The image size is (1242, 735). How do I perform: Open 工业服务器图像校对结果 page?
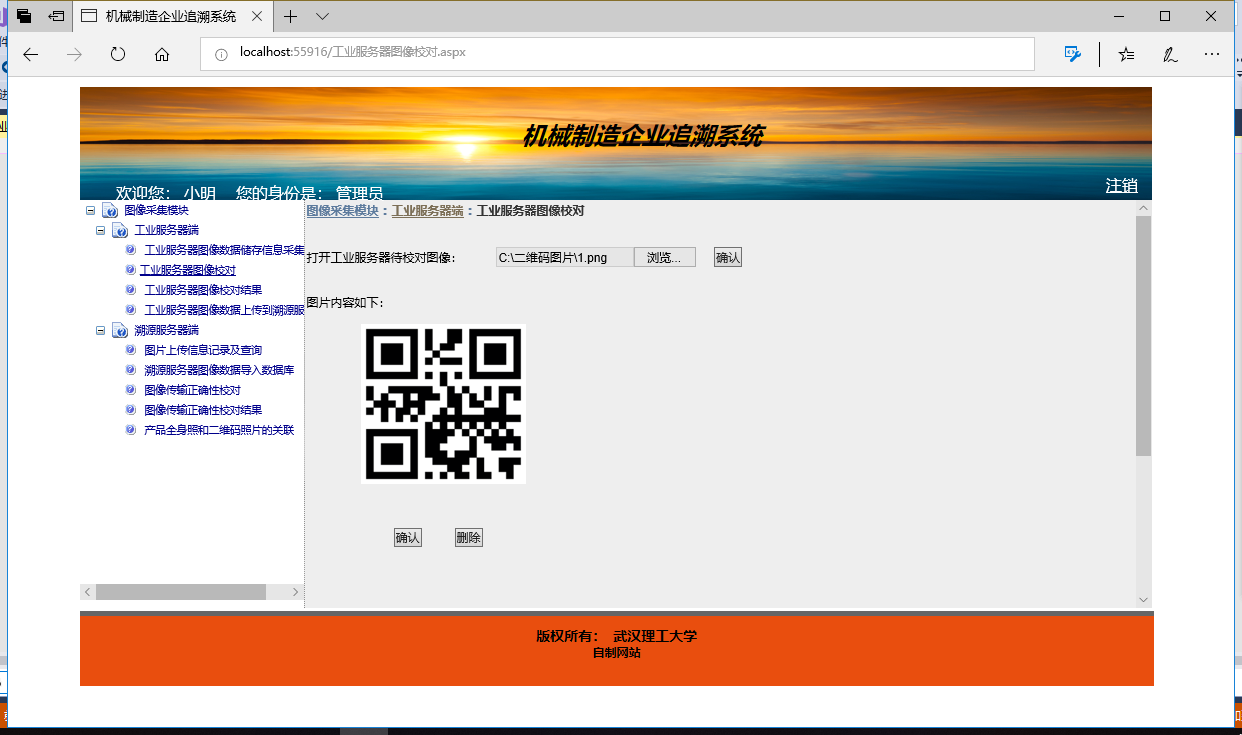point(203,290)
